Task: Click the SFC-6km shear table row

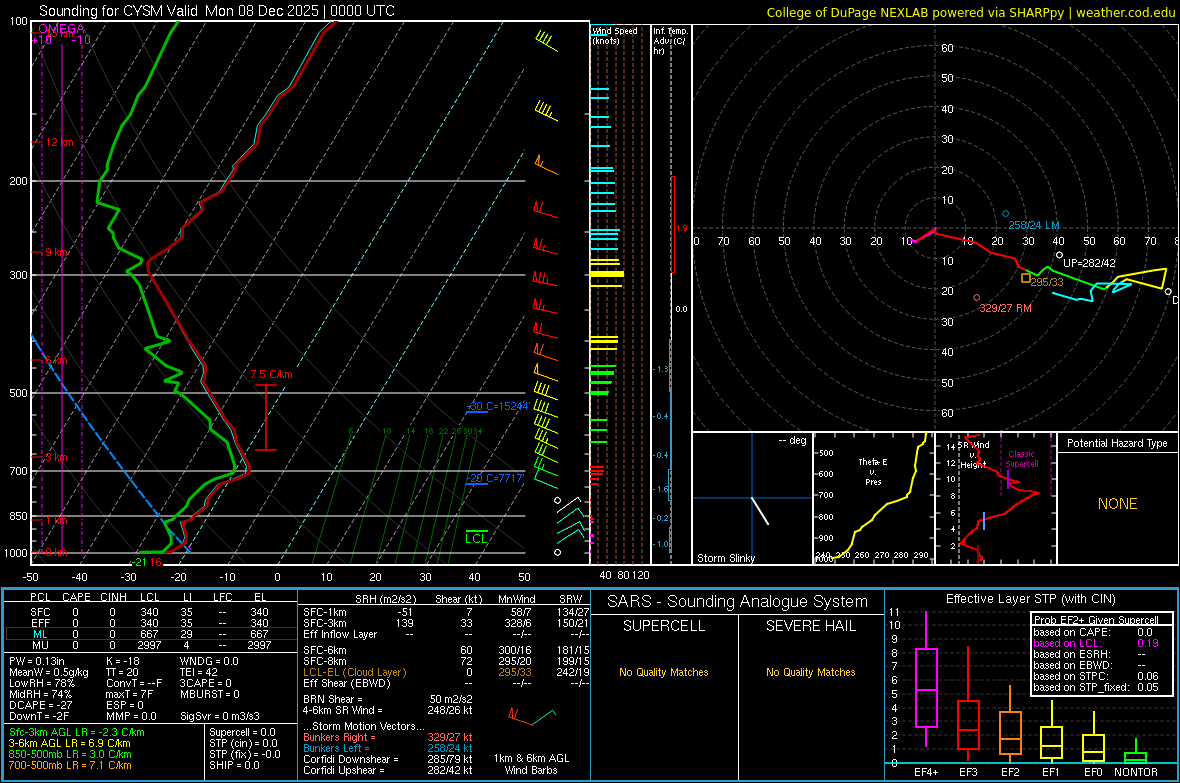Action: (x=446, y=650)
